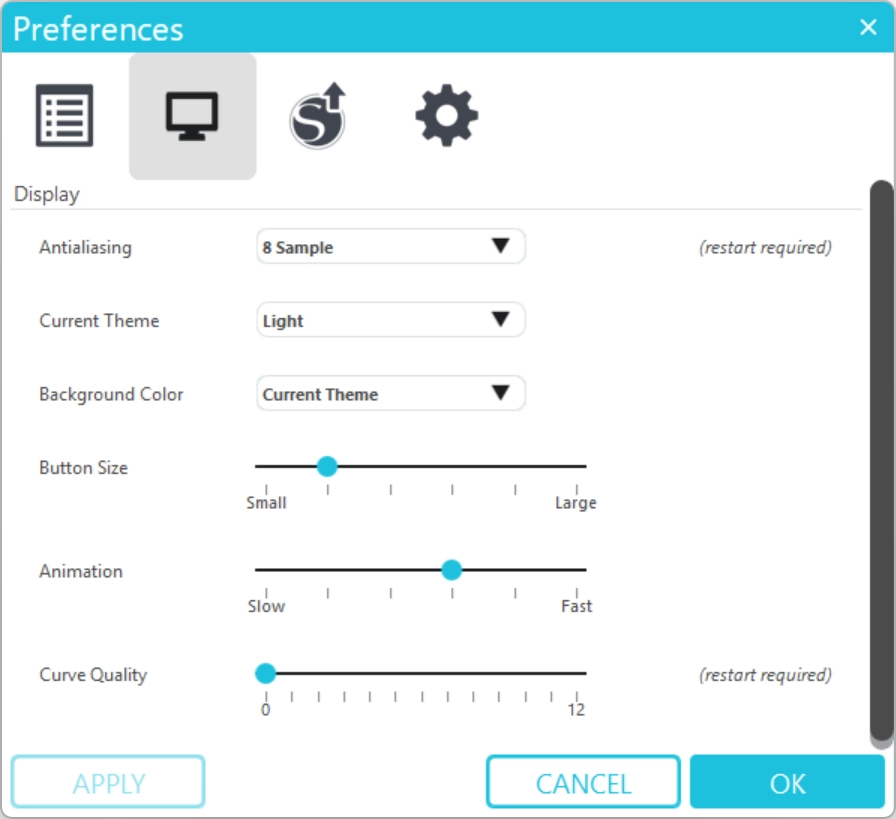
Task: Click the Animation slider handle
Action: click(451, 570)
